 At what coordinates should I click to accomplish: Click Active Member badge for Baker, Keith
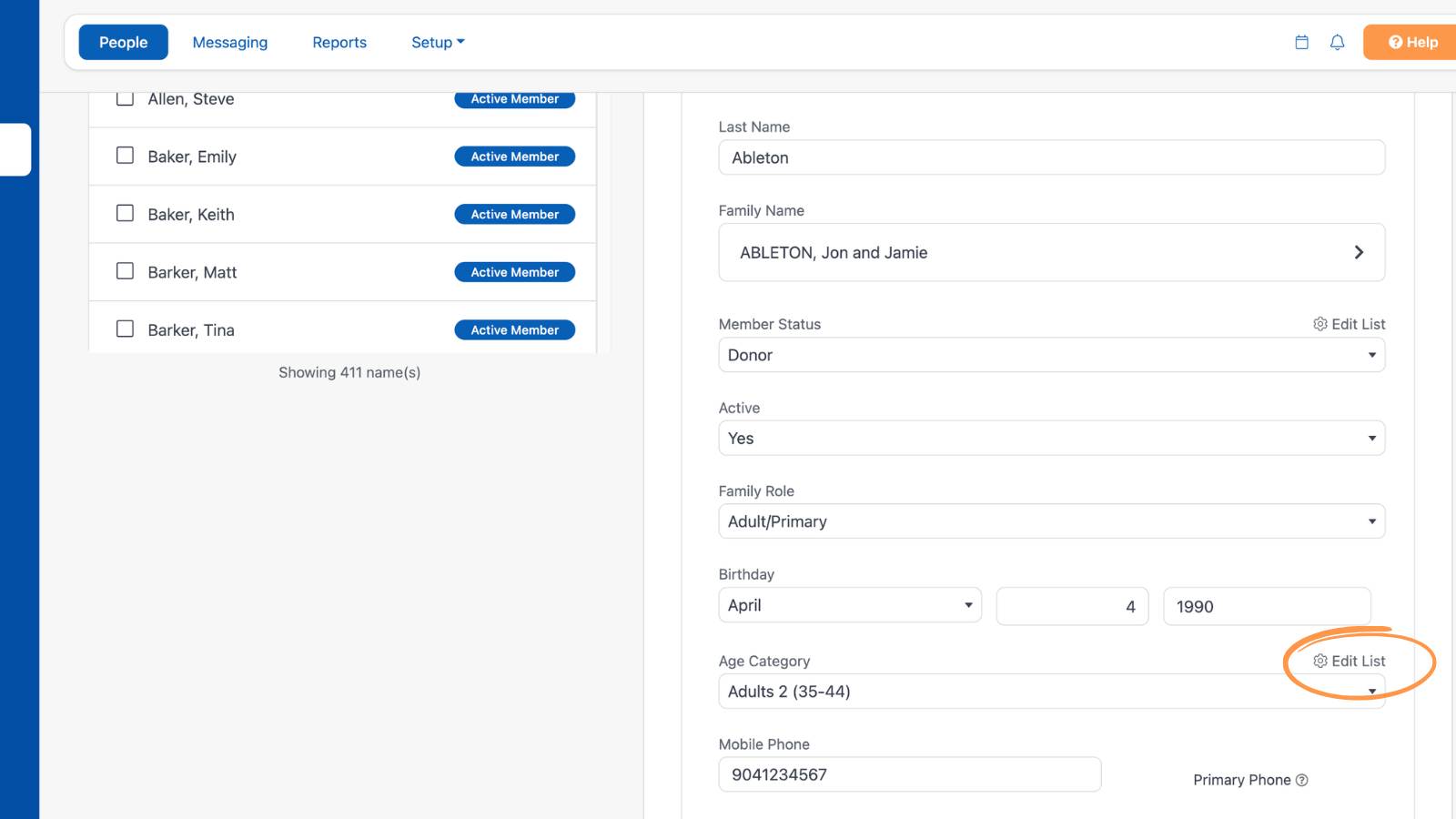point(515,215)
